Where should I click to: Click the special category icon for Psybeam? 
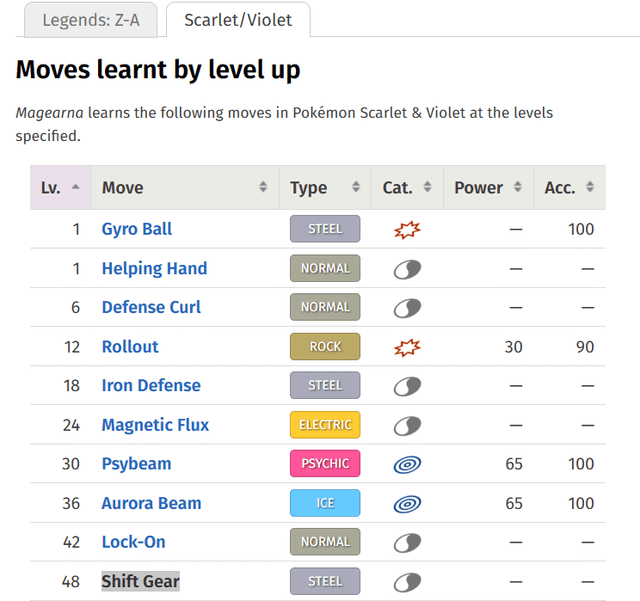click(x=407, y=464)
